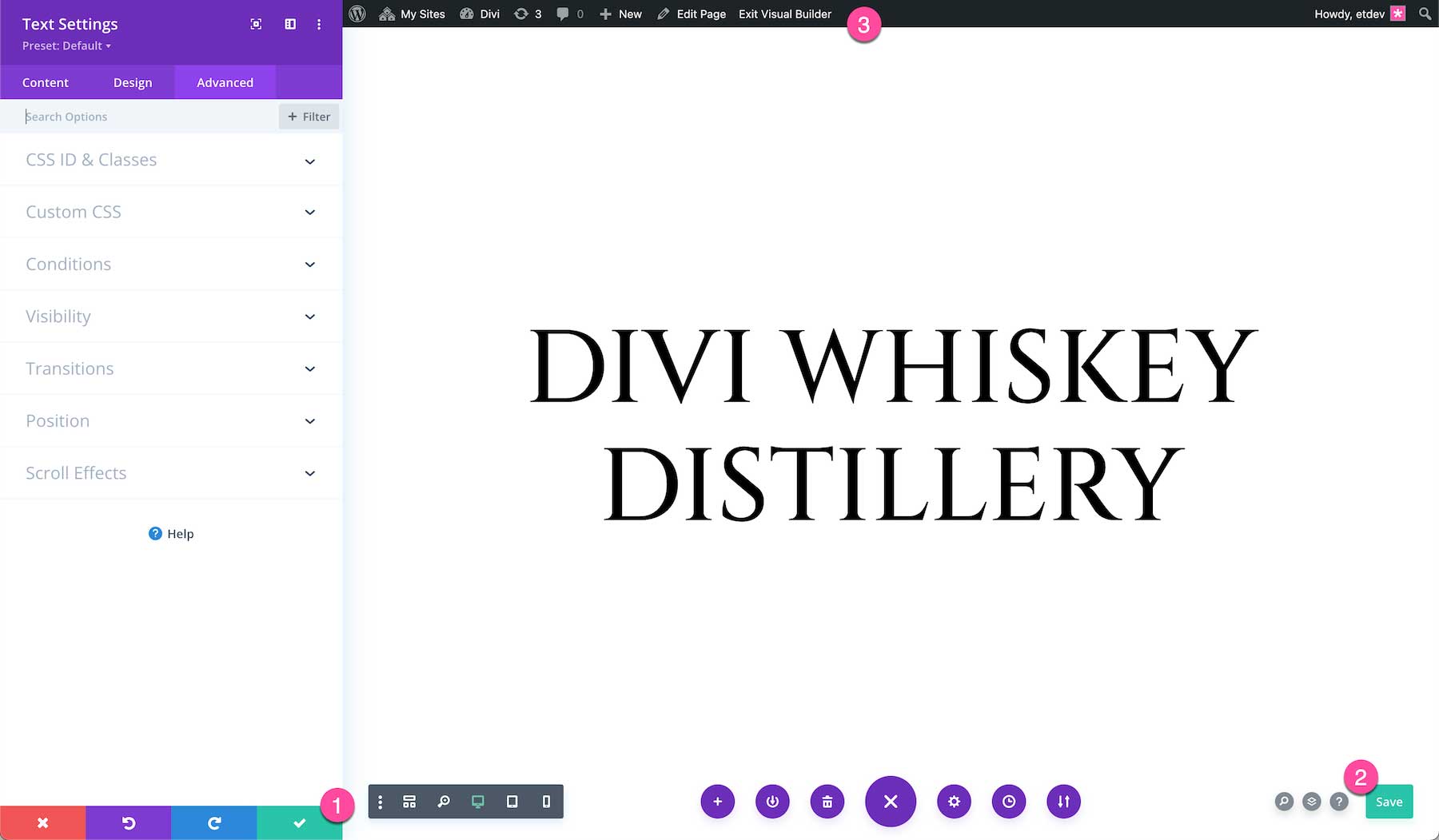Click the trash clear layout button
1439x840 pixels.
(827, 802)
